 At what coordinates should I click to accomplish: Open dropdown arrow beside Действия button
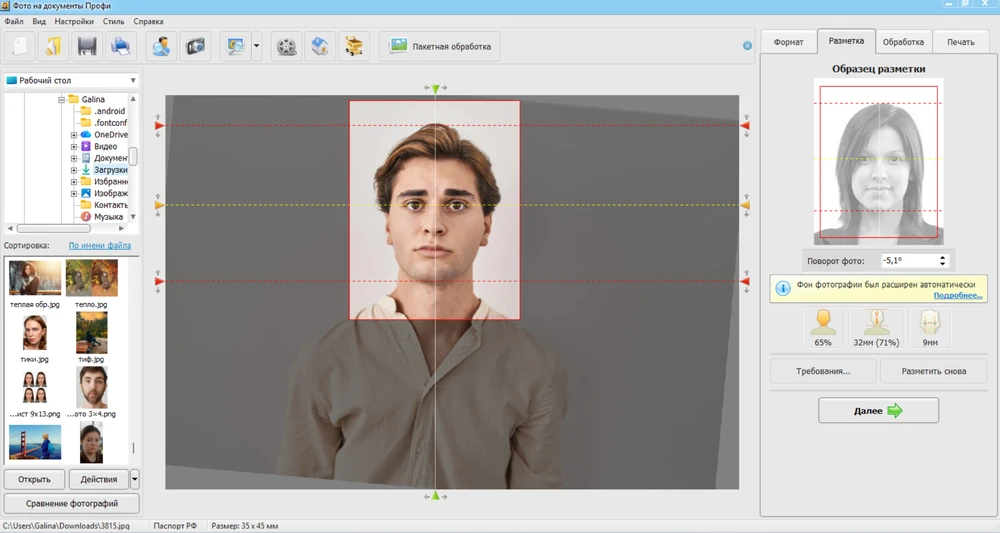(x=135, y=479)
